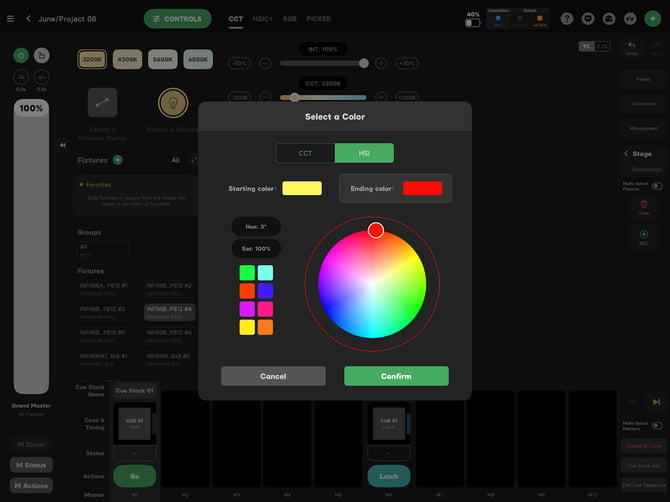Image resolution: width=670 pixels, height=502 pixels.
Task: Switch color mode to HSI in dialog
Action: [x=364, y=153]
